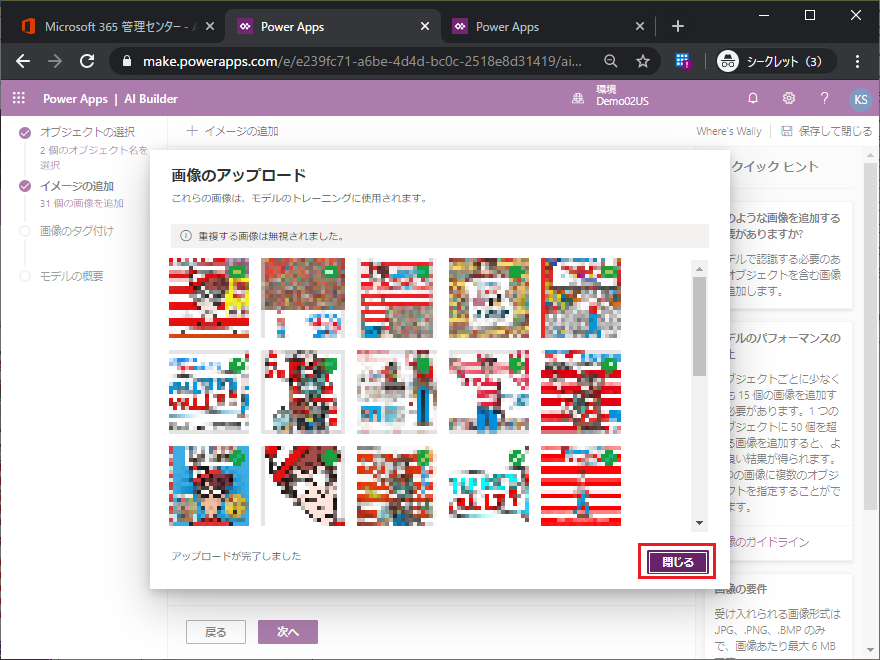Open the Power Apps app launcher waffle
This screenshot has height=660, width=880.
pyautogui.click(x=18, y=98)
